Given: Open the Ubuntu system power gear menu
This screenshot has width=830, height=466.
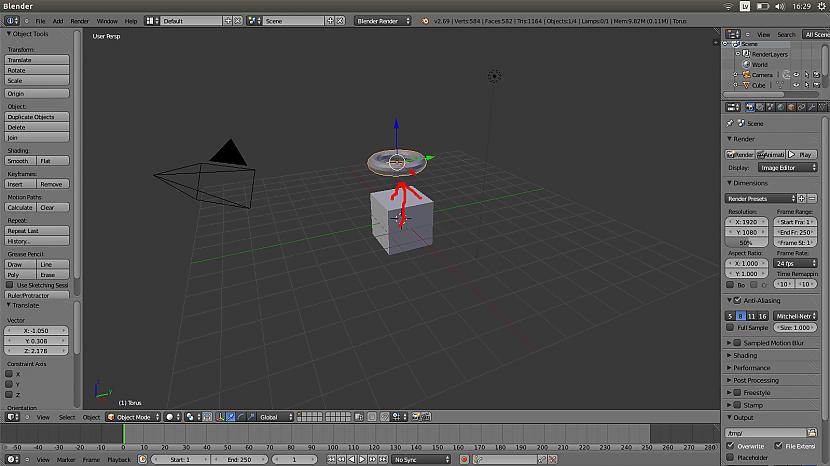Looking at the screenshot, I should pyautogui.click(x=822, y=6).
